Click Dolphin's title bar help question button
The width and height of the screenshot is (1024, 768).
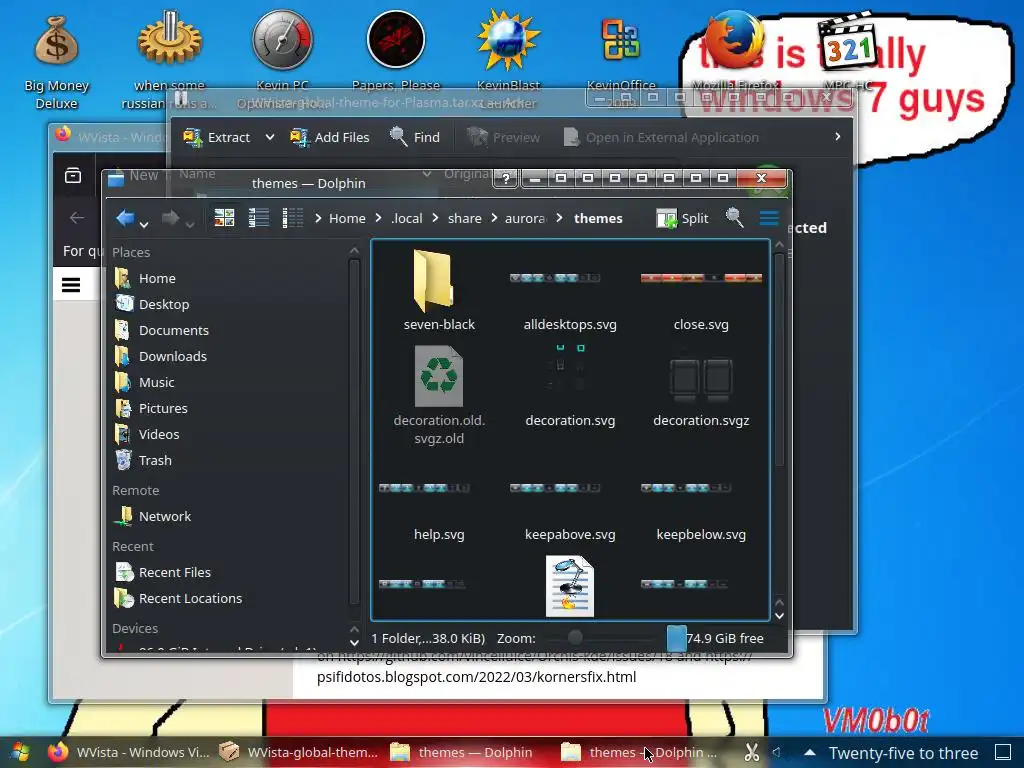505,178
